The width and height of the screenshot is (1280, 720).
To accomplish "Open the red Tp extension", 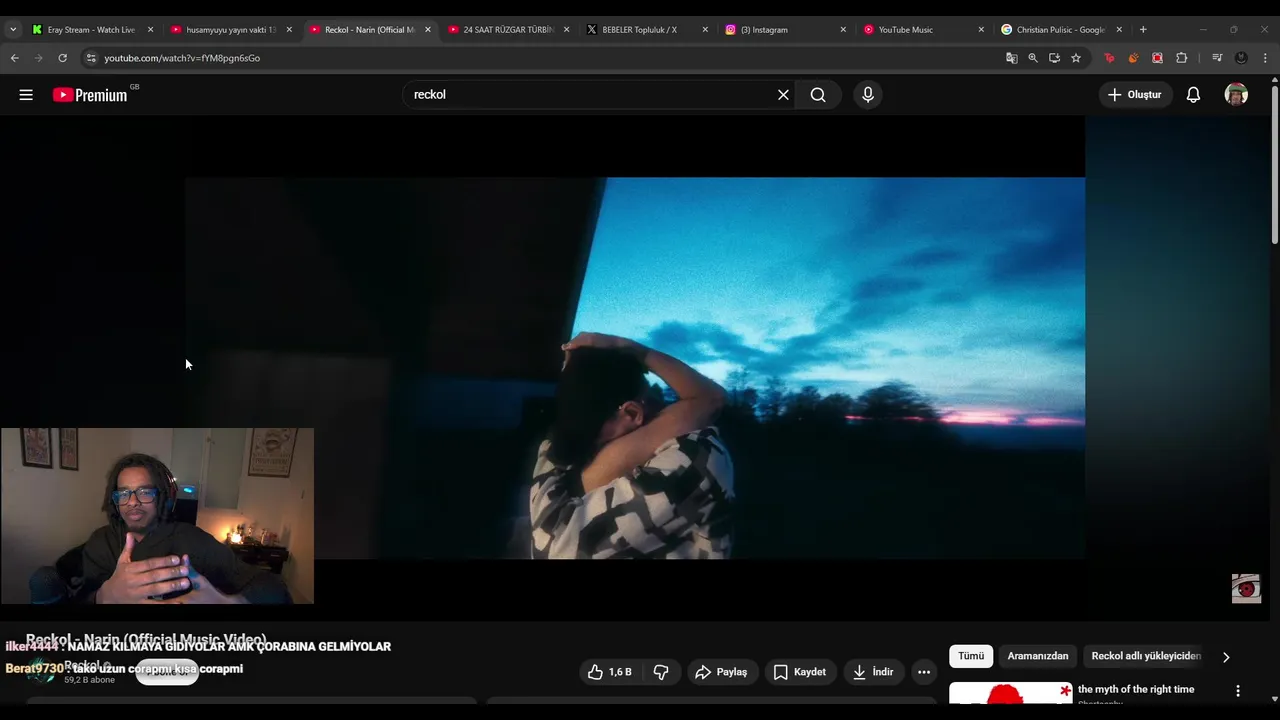I will [1109, 58].
